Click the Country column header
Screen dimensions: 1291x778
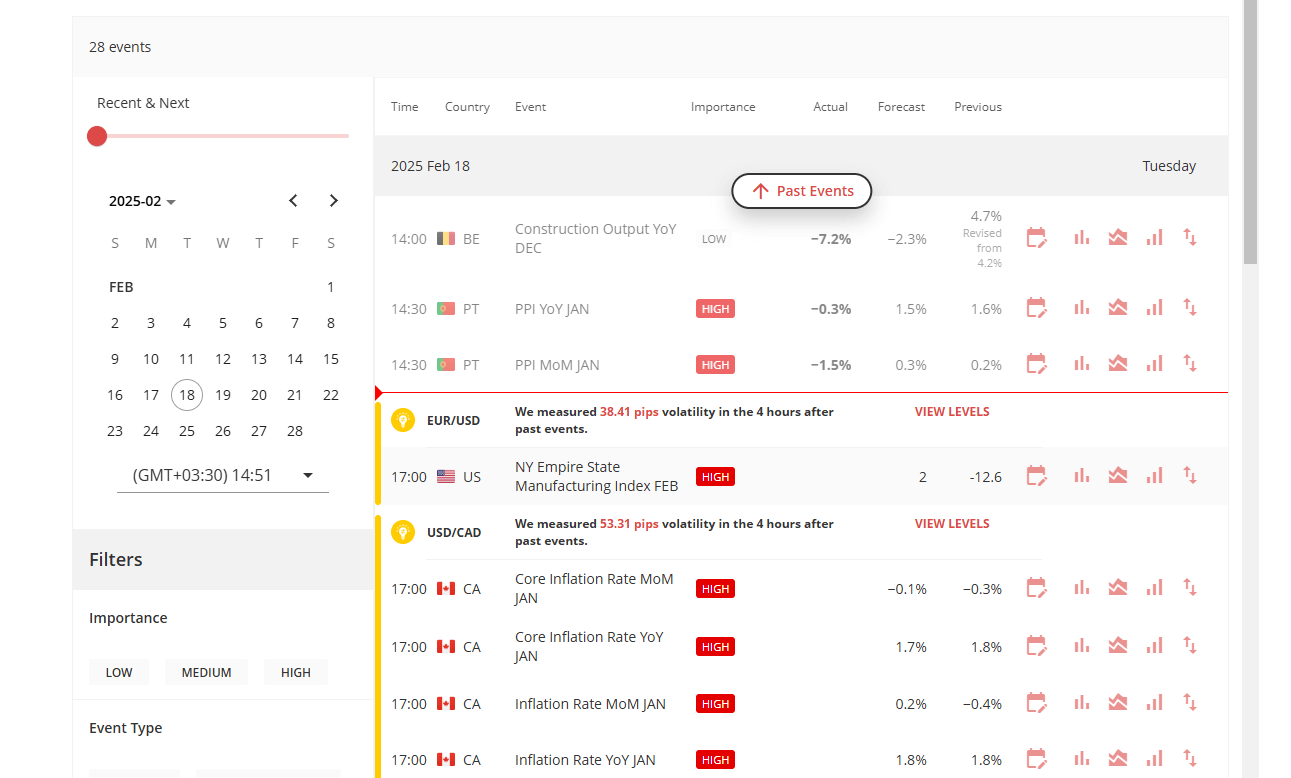coord(467,107)
